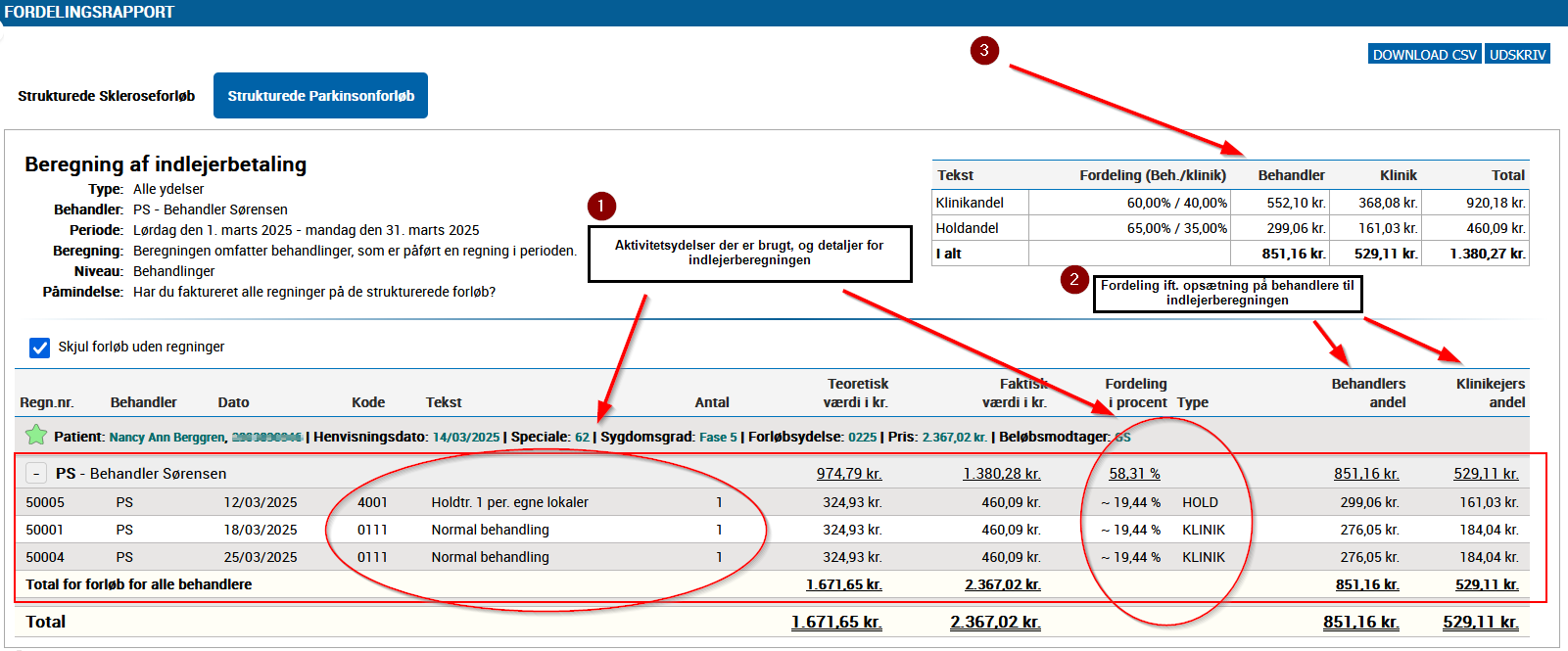
Task: Click red annotation marker number 2
Action: [1074, 280]
